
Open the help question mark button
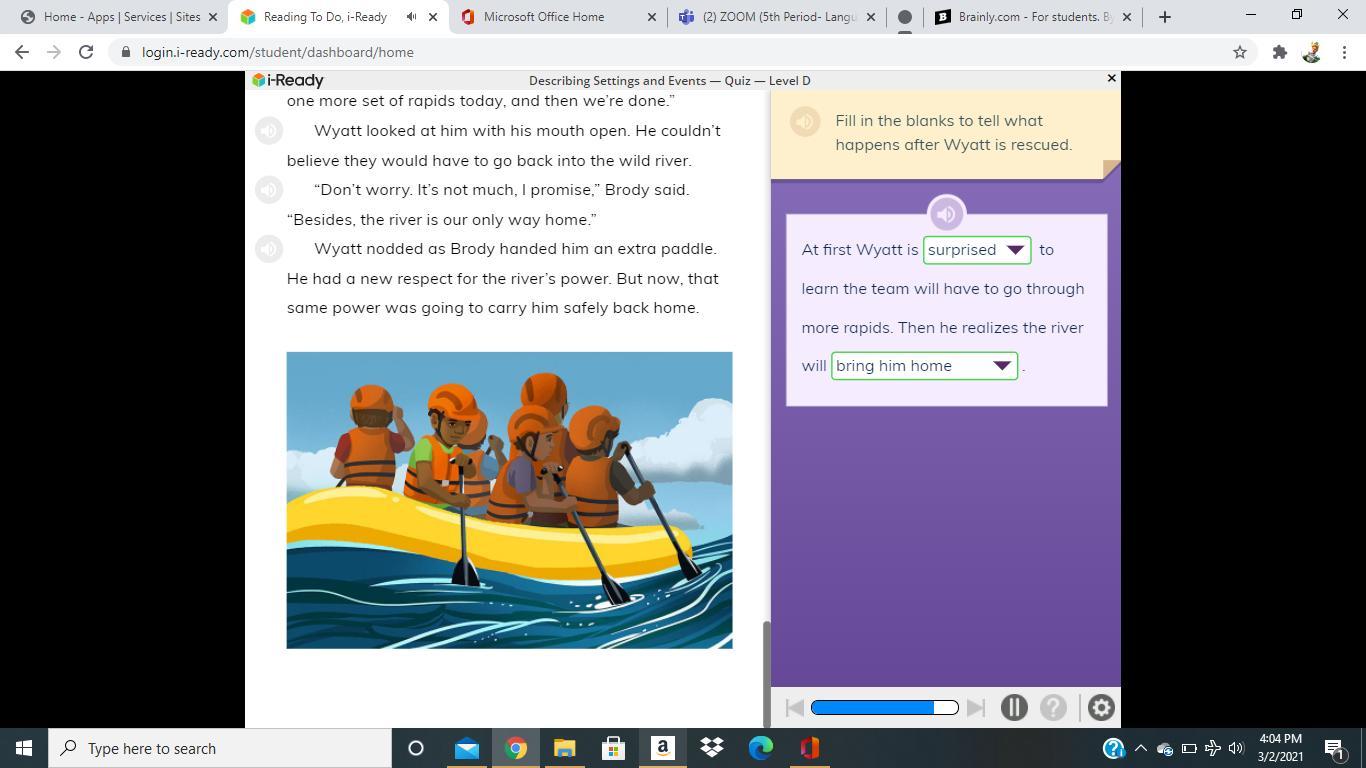pos(1053,707)
